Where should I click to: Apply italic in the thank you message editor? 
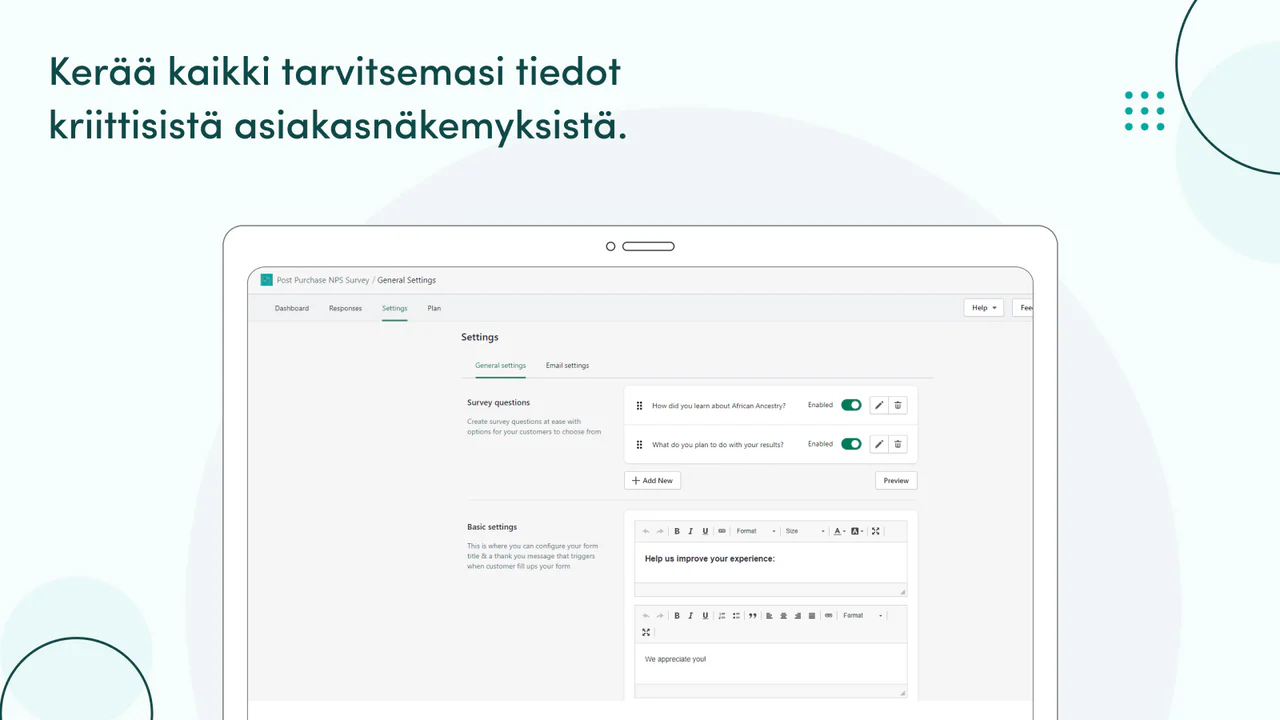(690, 616)
